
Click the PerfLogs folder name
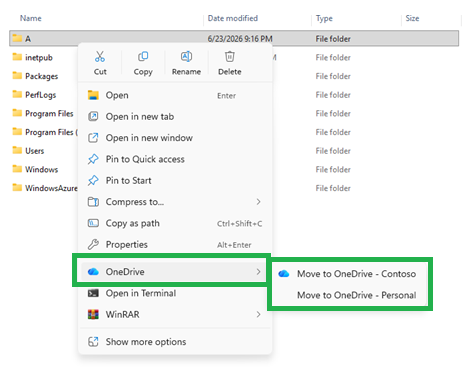click(41, 95)
